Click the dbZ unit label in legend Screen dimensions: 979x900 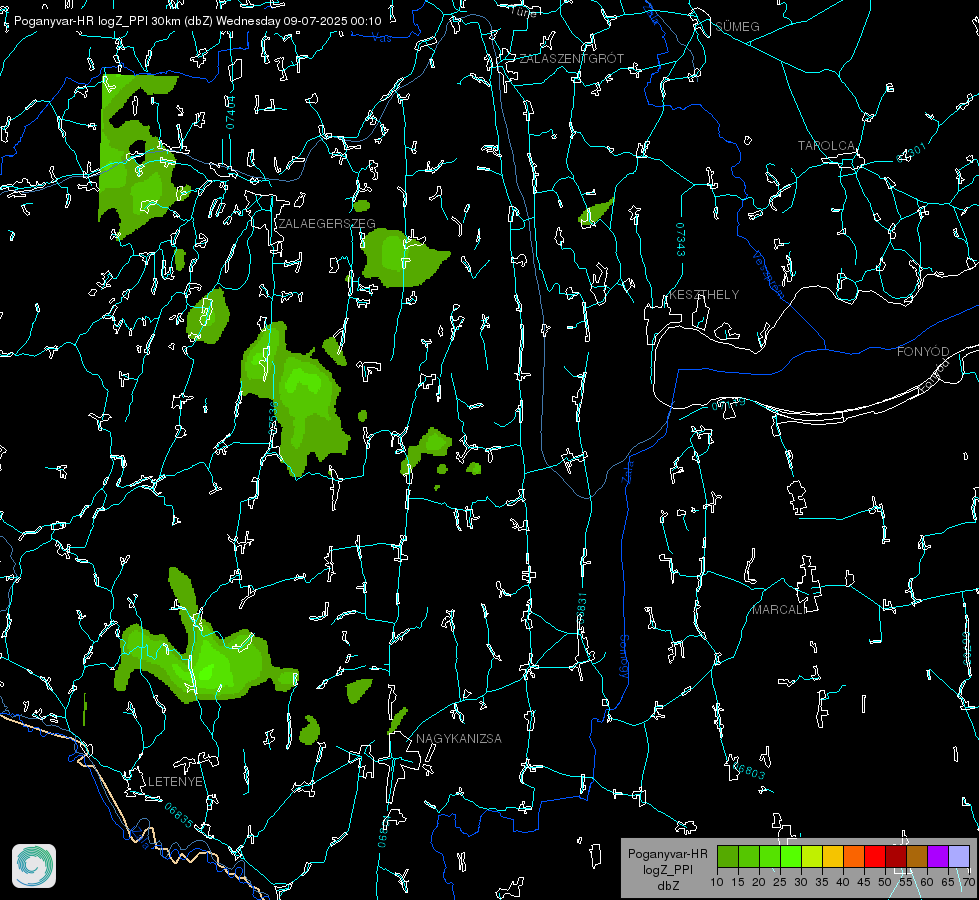[667, 886]
